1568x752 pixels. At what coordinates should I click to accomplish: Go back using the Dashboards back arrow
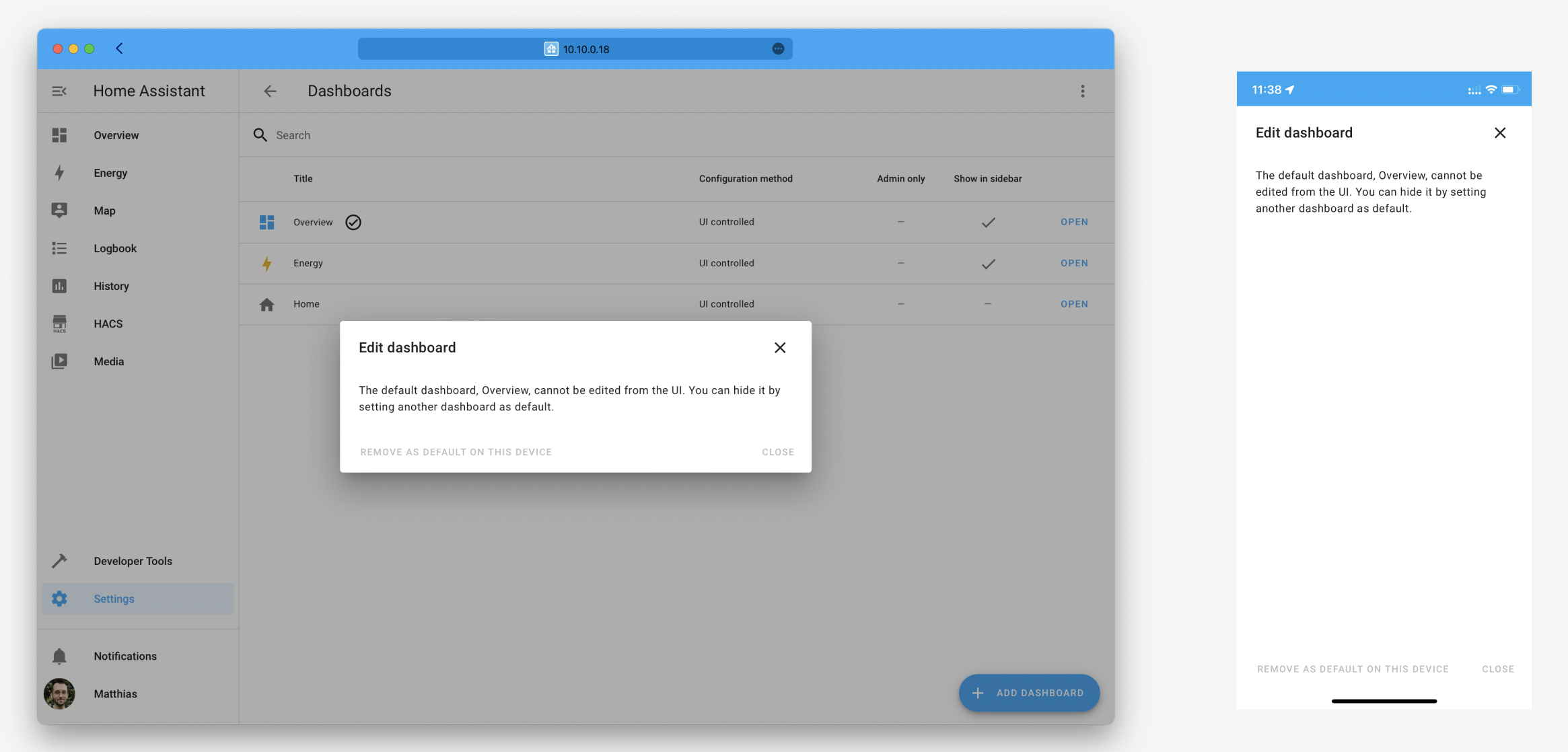270,91
